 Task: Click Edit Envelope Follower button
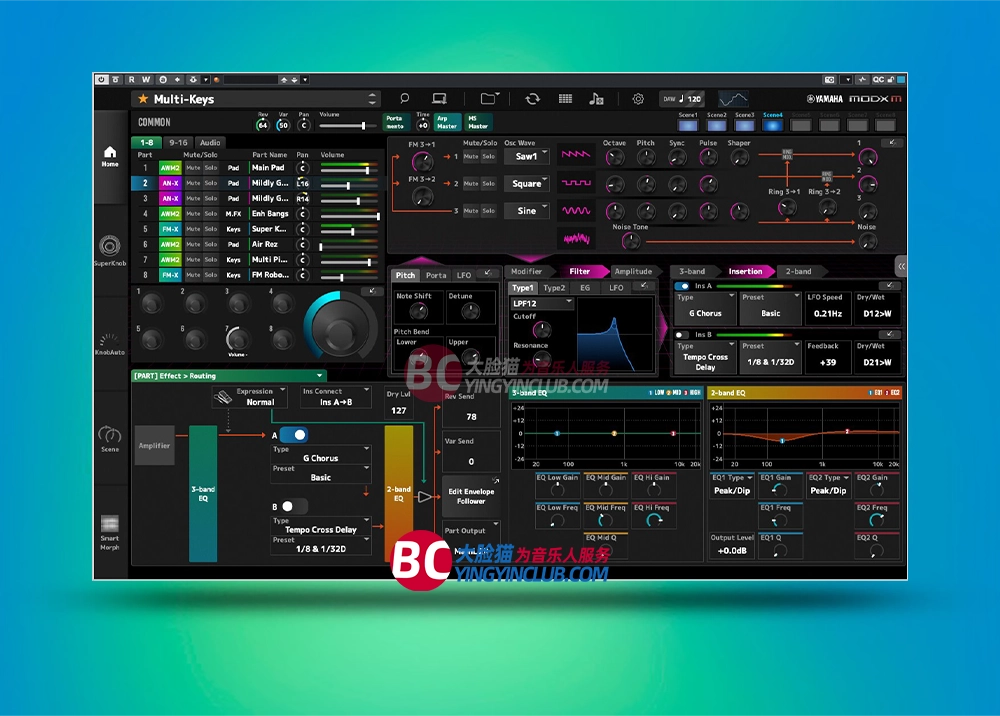coord(471,497)
